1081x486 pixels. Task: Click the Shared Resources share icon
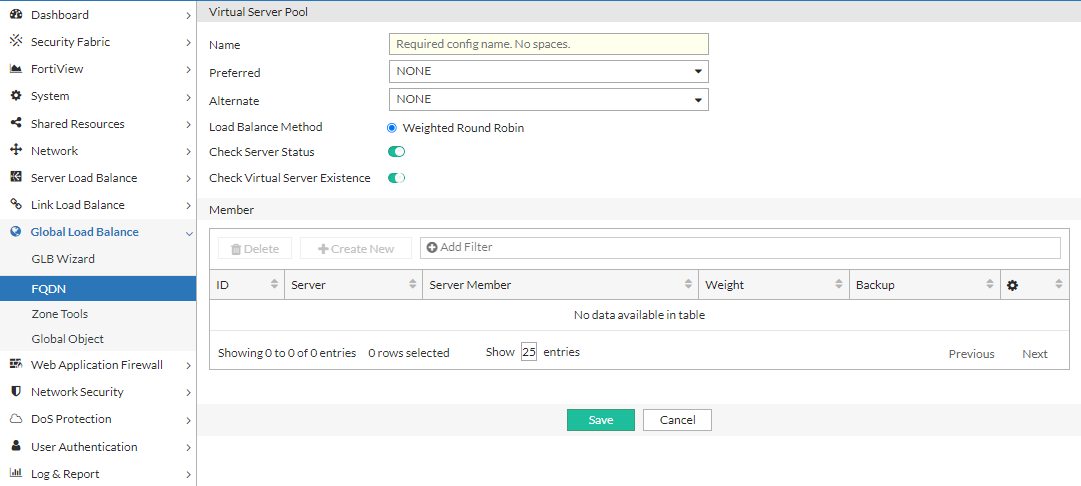pyautogui.click(x=16, y=124)
